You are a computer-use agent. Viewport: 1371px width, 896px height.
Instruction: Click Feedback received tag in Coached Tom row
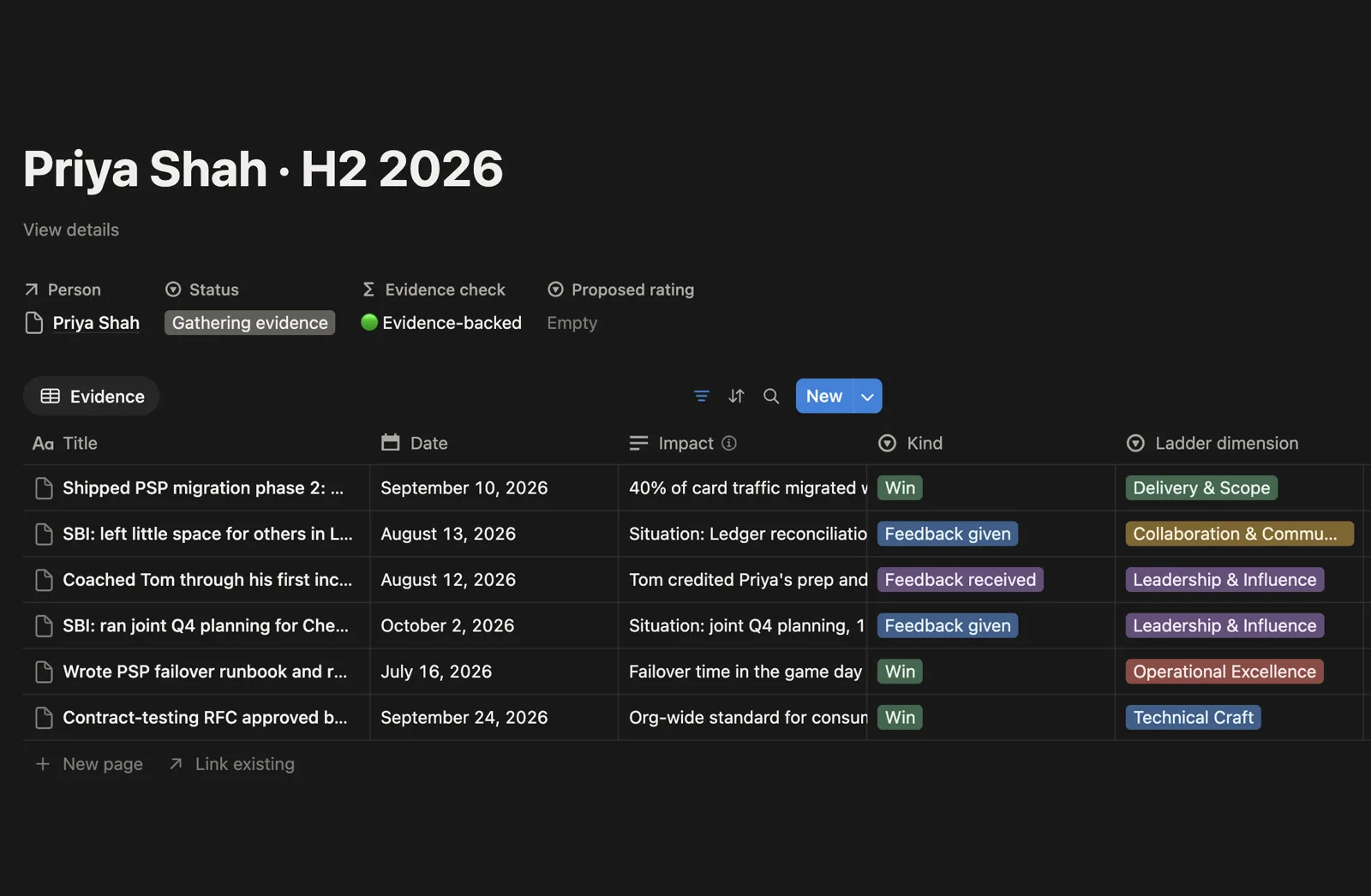[960, 580]
